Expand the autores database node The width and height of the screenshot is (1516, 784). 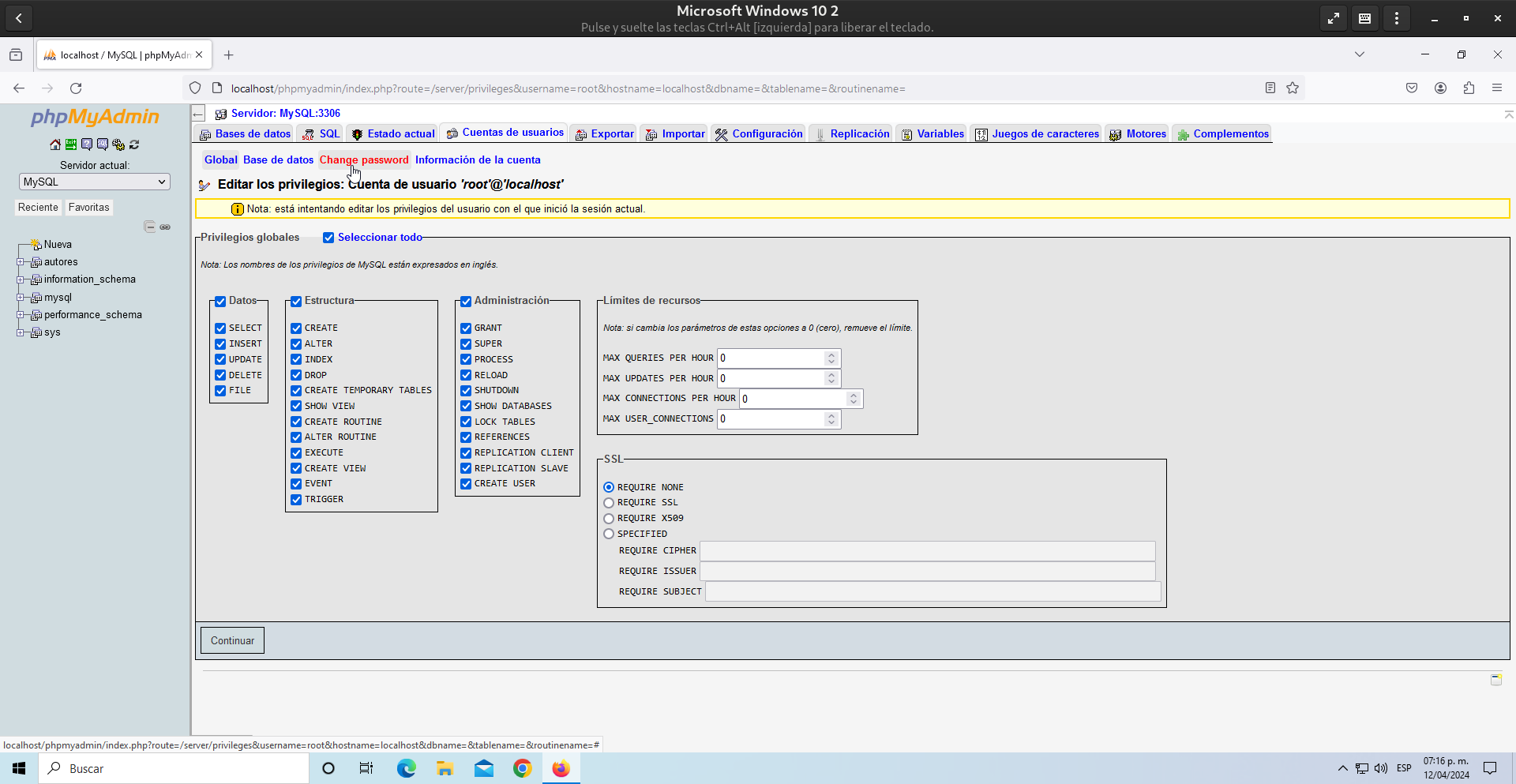point(21,262)
